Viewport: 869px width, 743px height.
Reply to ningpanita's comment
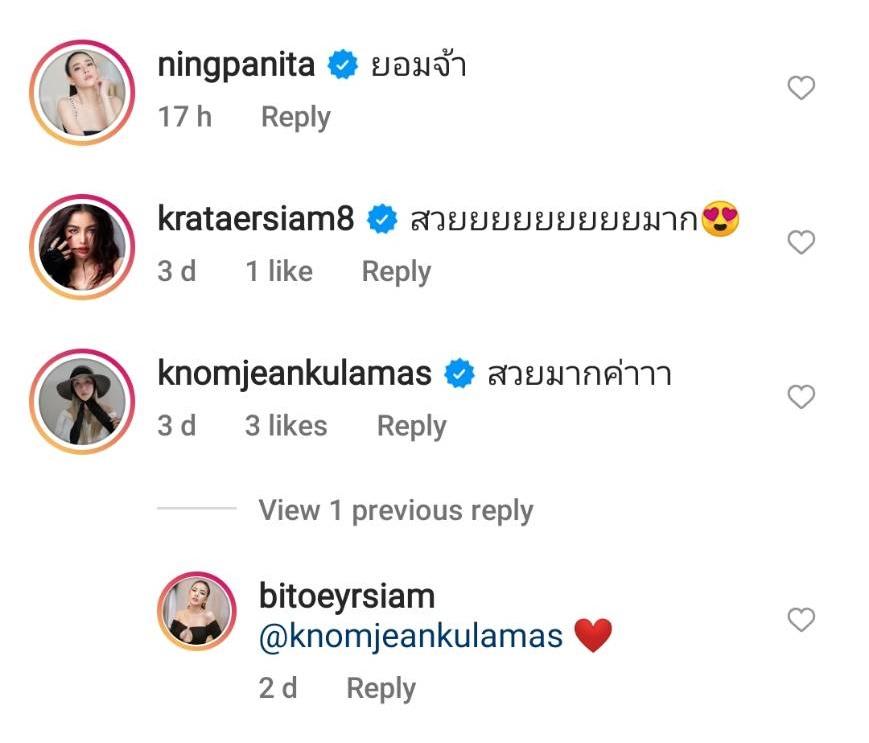295,117
